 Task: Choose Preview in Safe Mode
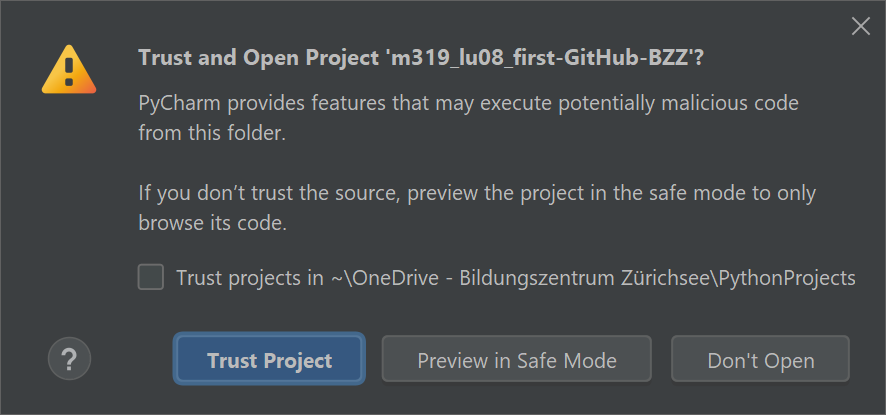point(516,360)
